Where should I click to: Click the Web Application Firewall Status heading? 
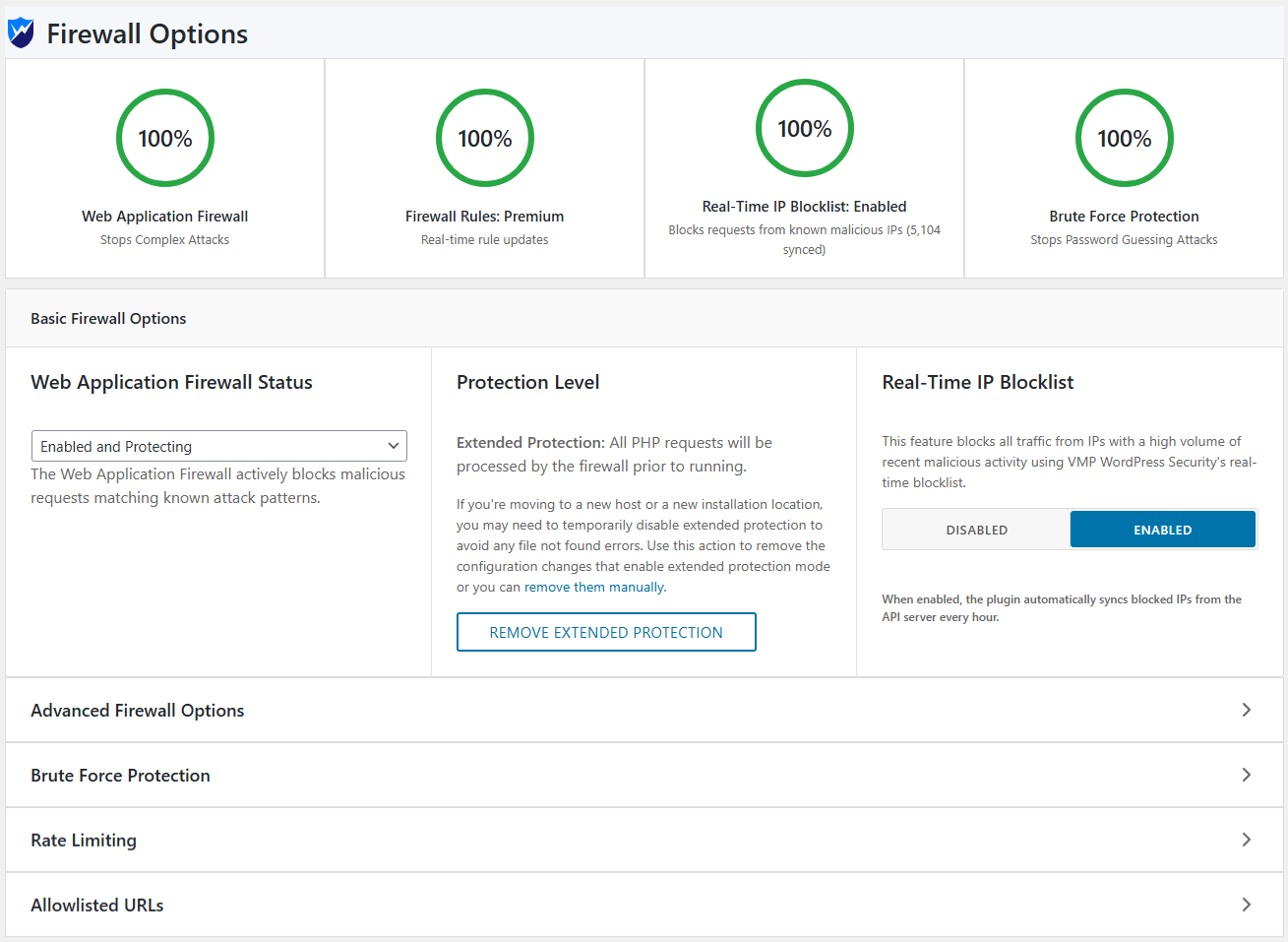point(171,382)
